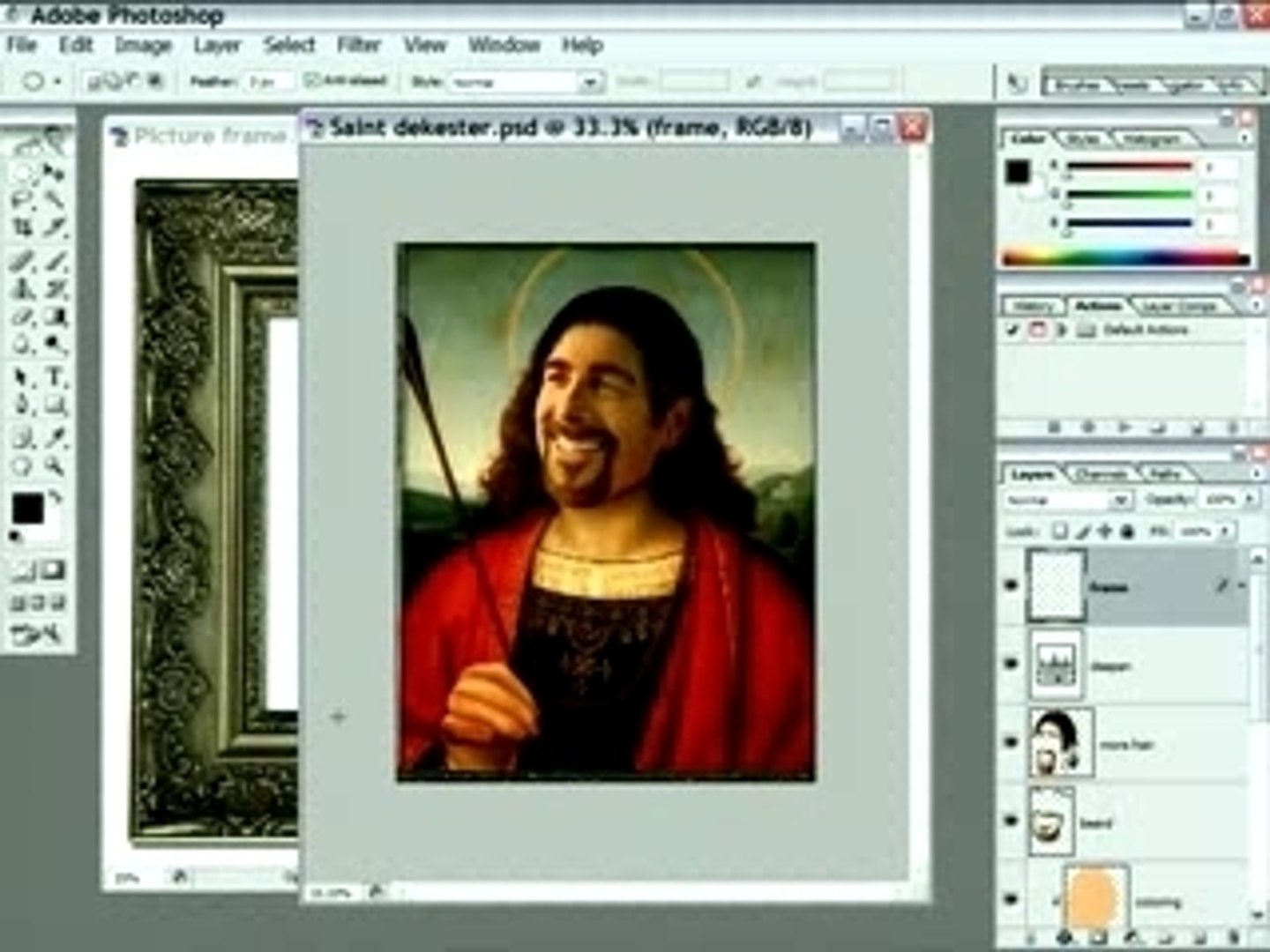The image size is (1270, 952).
Task: Select the Path Selection tool
Action: point(23,377)
